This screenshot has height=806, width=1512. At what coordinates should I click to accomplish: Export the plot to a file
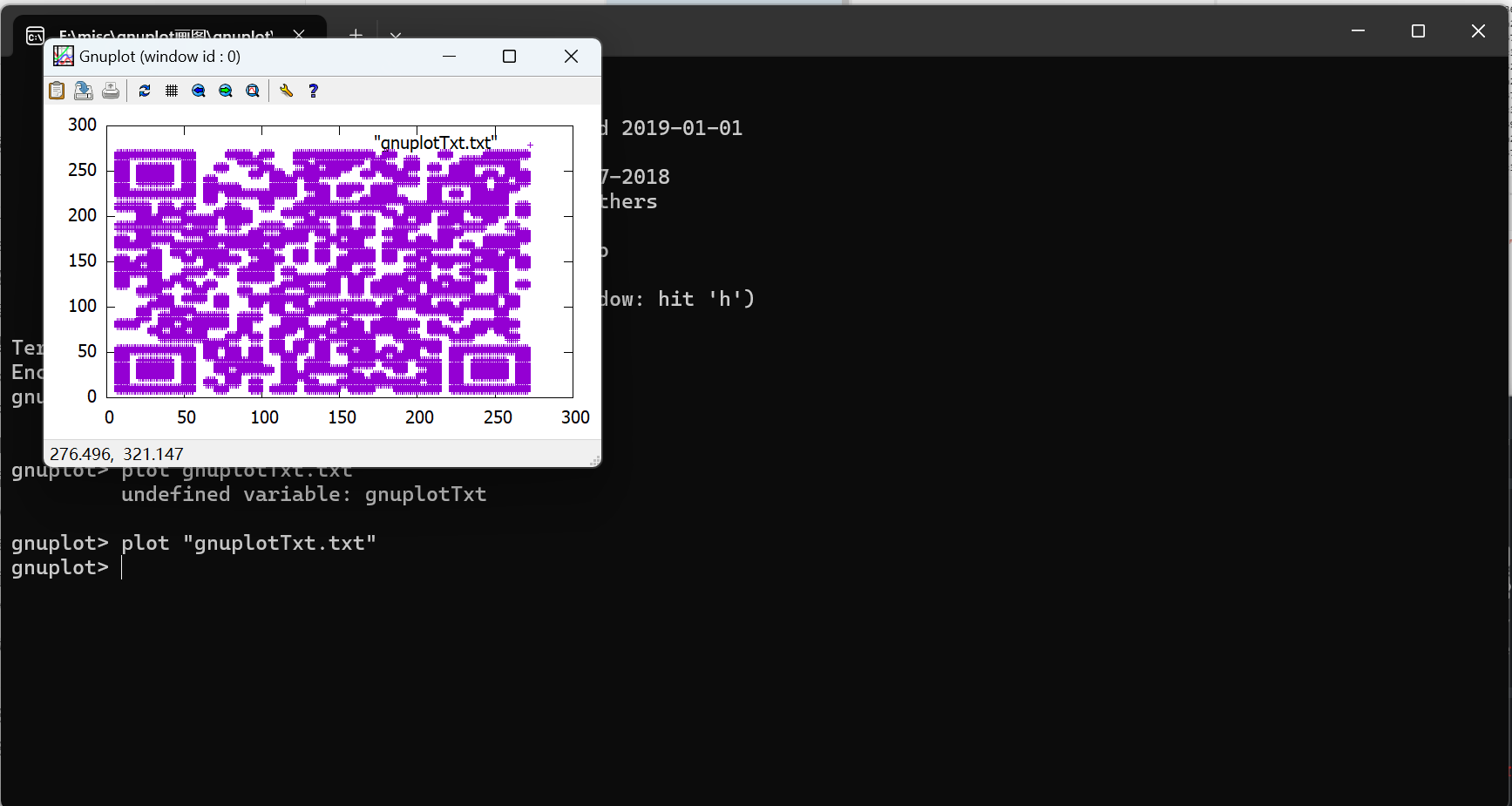84,91
